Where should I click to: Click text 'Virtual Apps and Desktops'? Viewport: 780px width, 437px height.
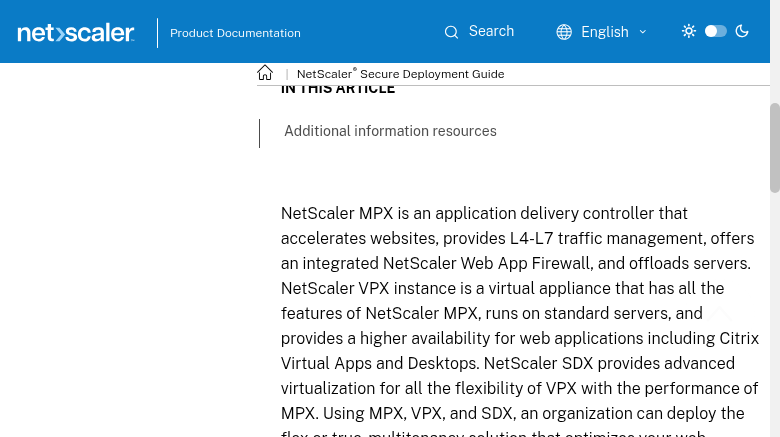click(x=380, y=363)
